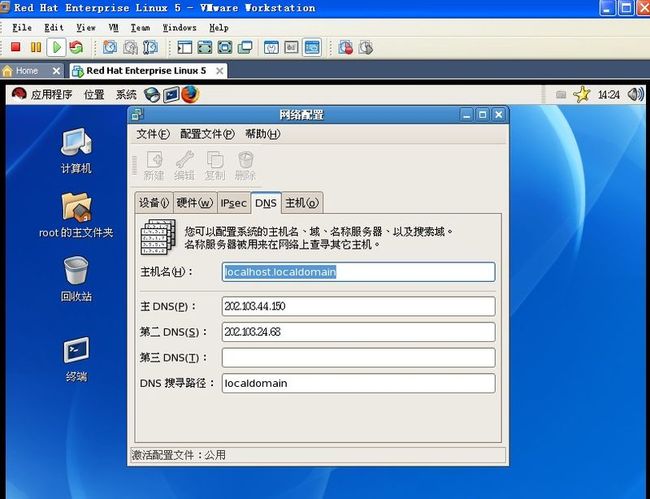Click the 激活配置文件：公用 status bar text
The height and width of the screenshot is (499, 650).
(179, 455)
